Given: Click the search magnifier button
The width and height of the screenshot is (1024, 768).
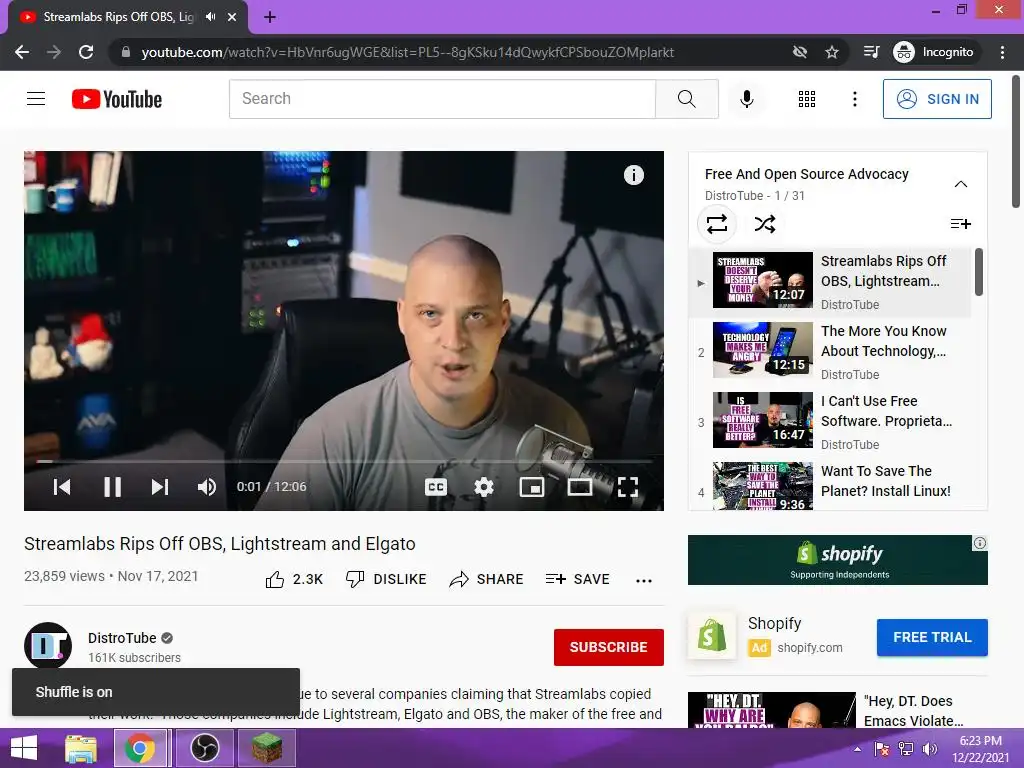Looking at the screenshot, I should coord(686,99).
